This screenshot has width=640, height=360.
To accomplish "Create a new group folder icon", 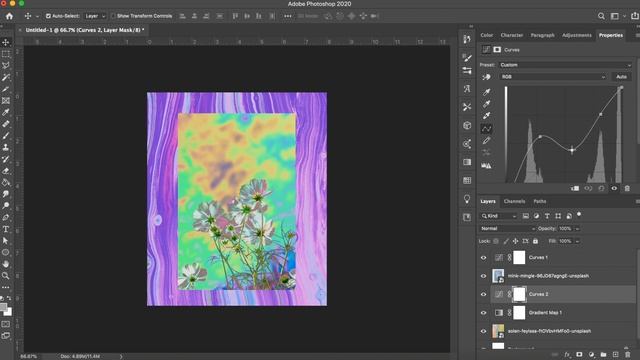I will click(603, 355).
